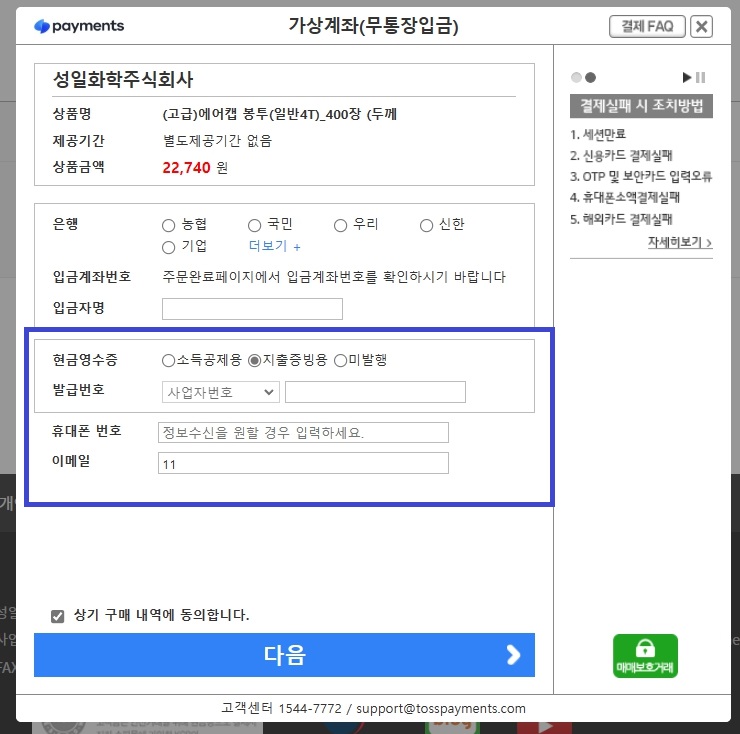Viewport: 740px width, 734px height.
Task: Pause the help panel slideshow
Action: (x=701, y=77)
